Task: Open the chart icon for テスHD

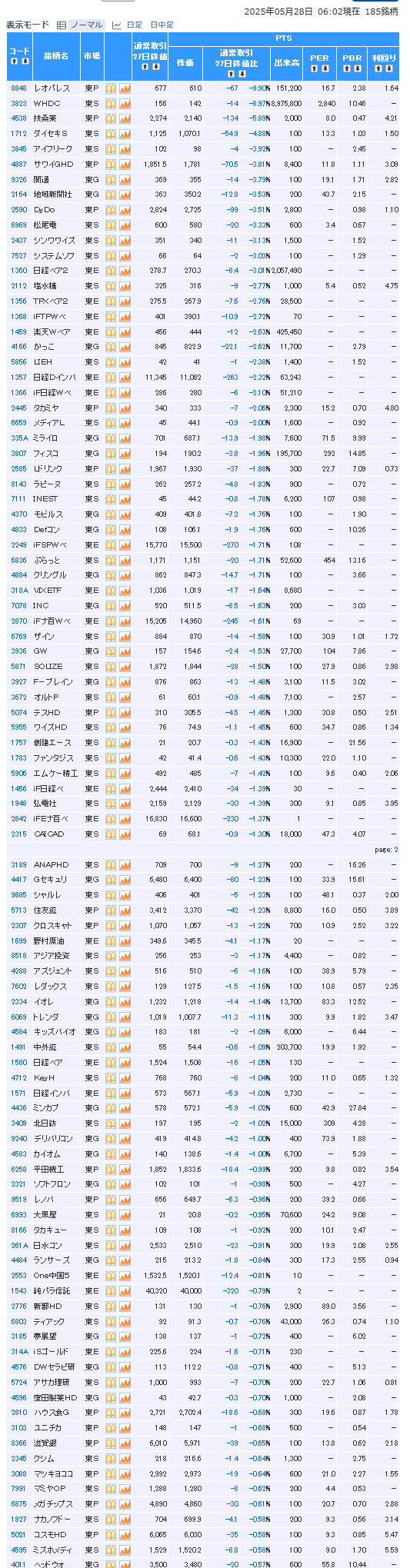Action: (125, 712)
